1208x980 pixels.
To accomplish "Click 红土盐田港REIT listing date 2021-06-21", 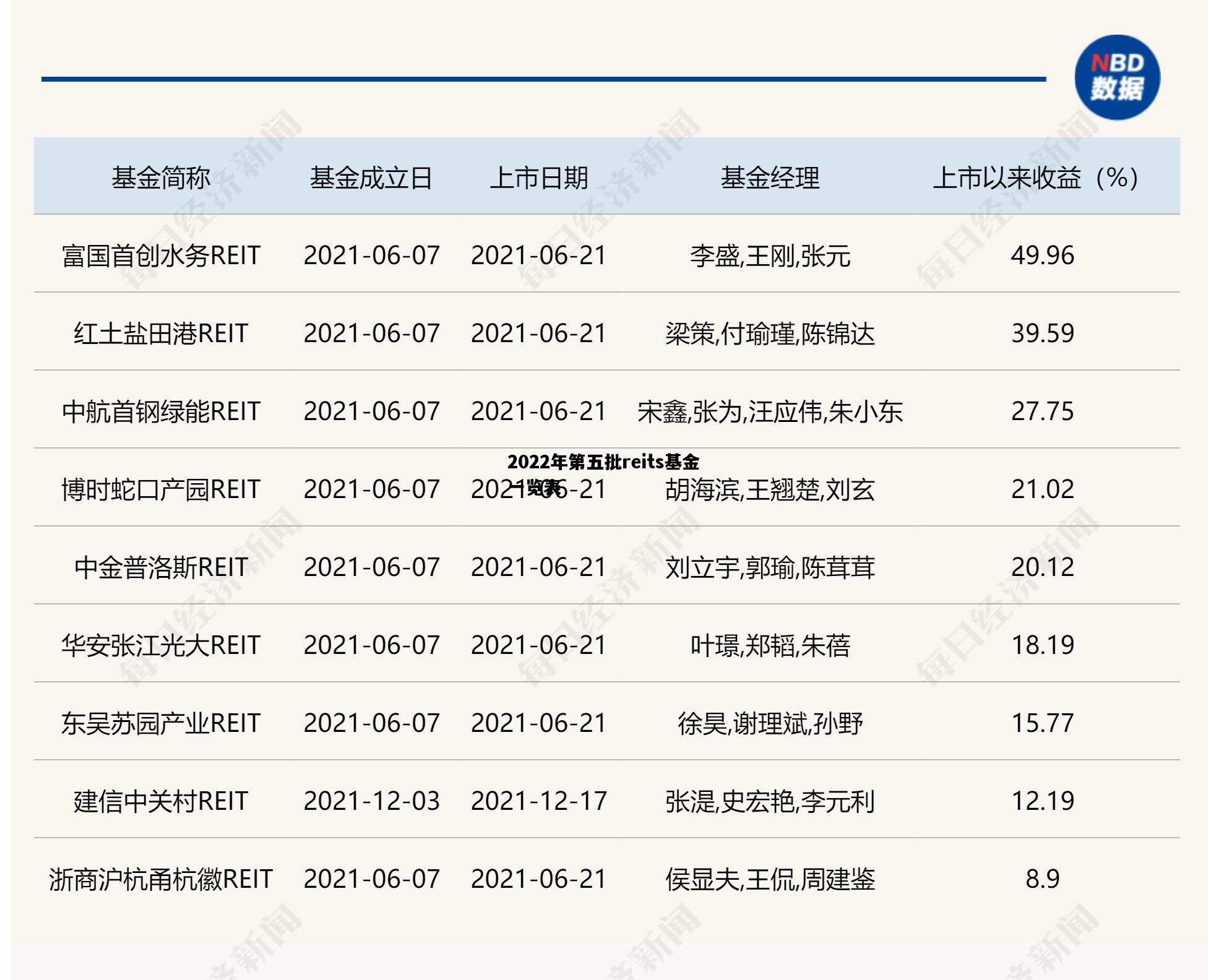I will [539, 333].
